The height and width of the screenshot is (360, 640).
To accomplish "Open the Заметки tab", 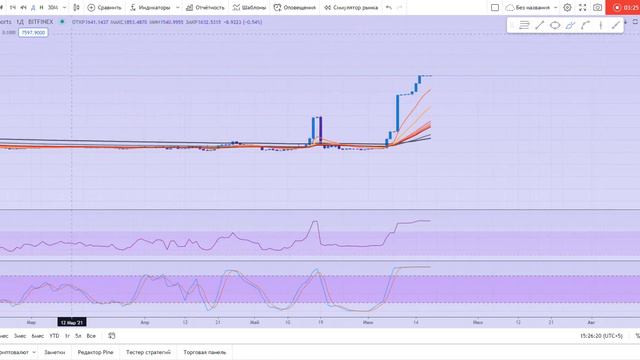I will (x=54, y=352).
